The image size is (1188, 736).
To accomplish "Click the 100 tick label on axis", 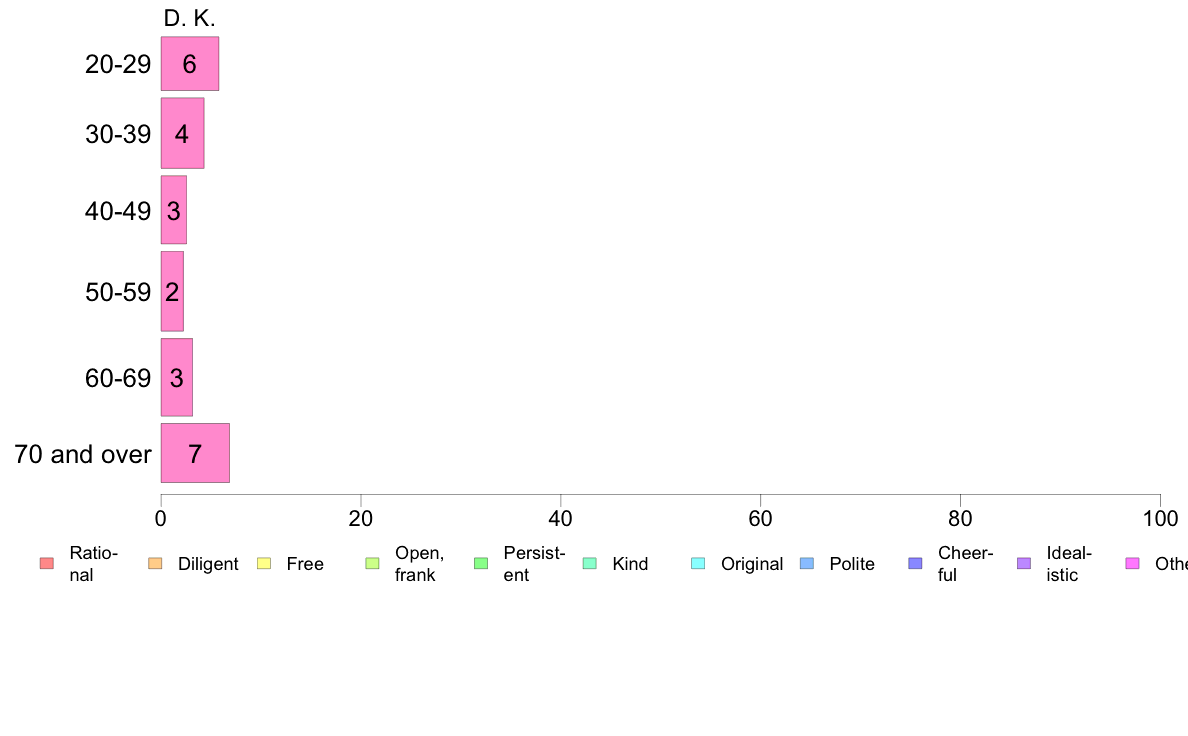I will point(1160,518).
